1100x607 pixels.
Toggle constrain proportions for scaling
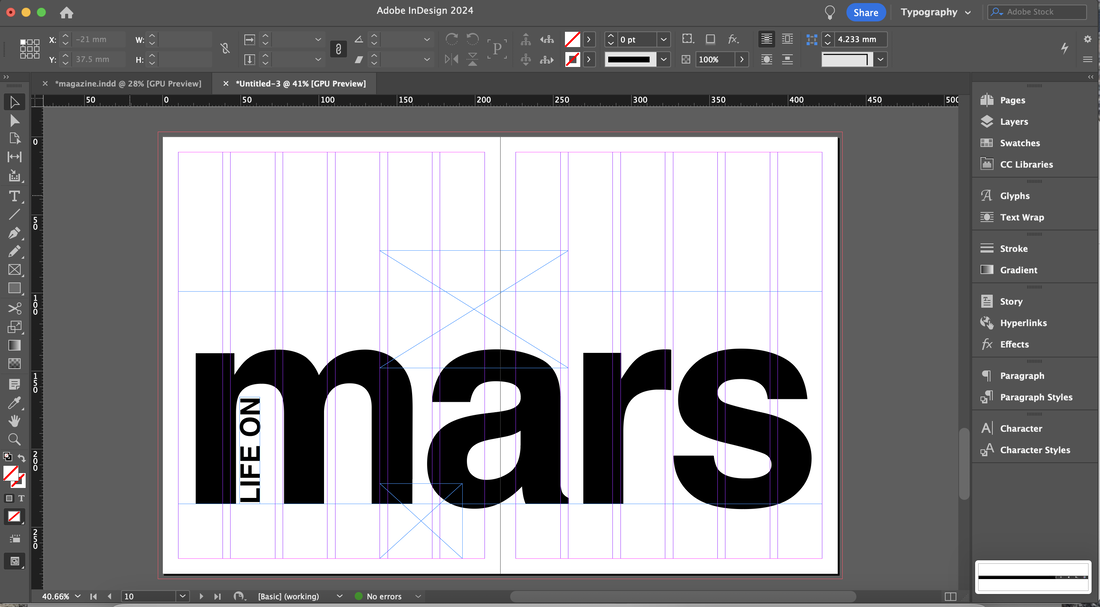point(337,48)
